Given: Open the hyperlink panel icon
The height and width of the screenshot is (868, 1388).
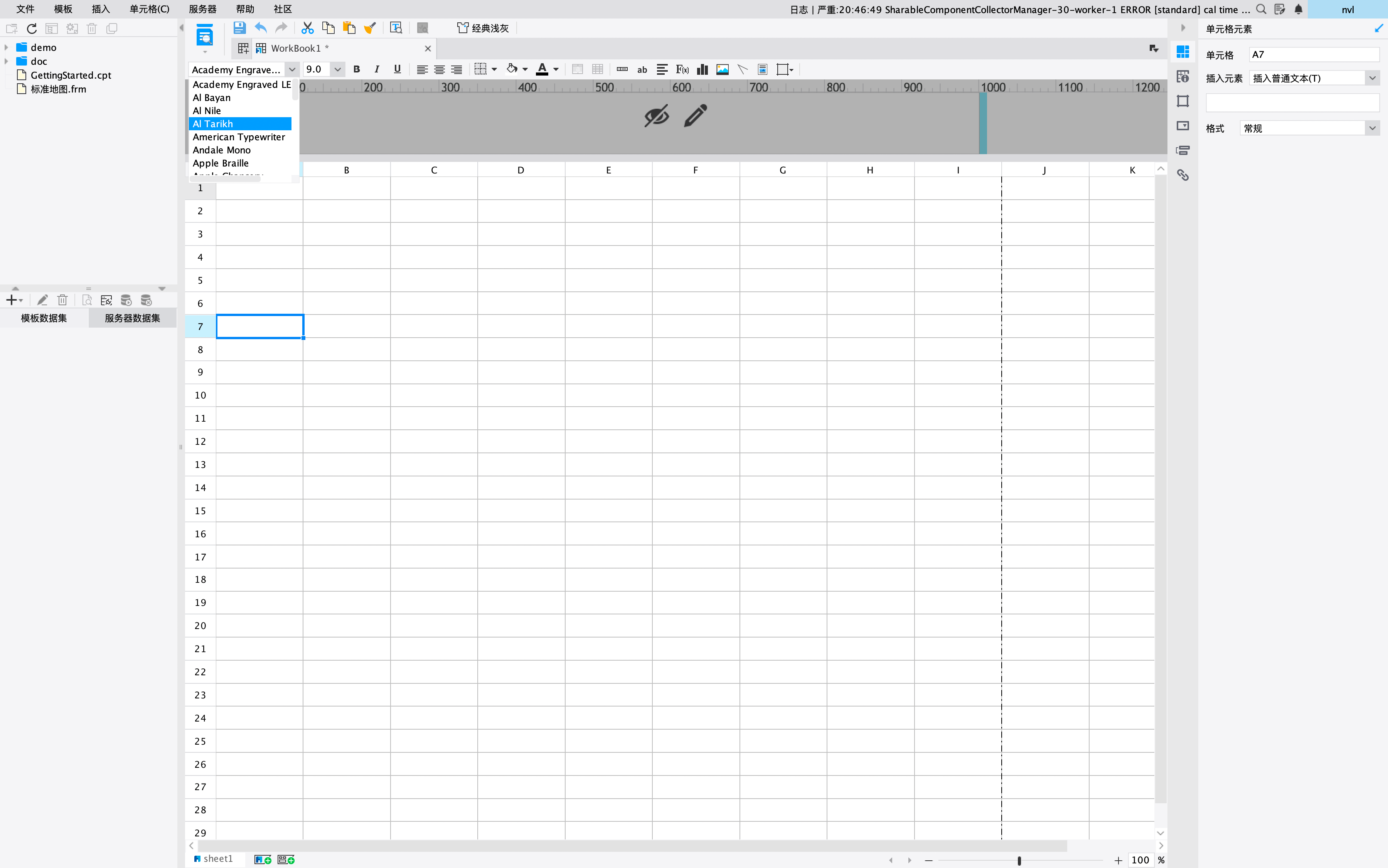Looking at the screenshot, I should 1182,175.
